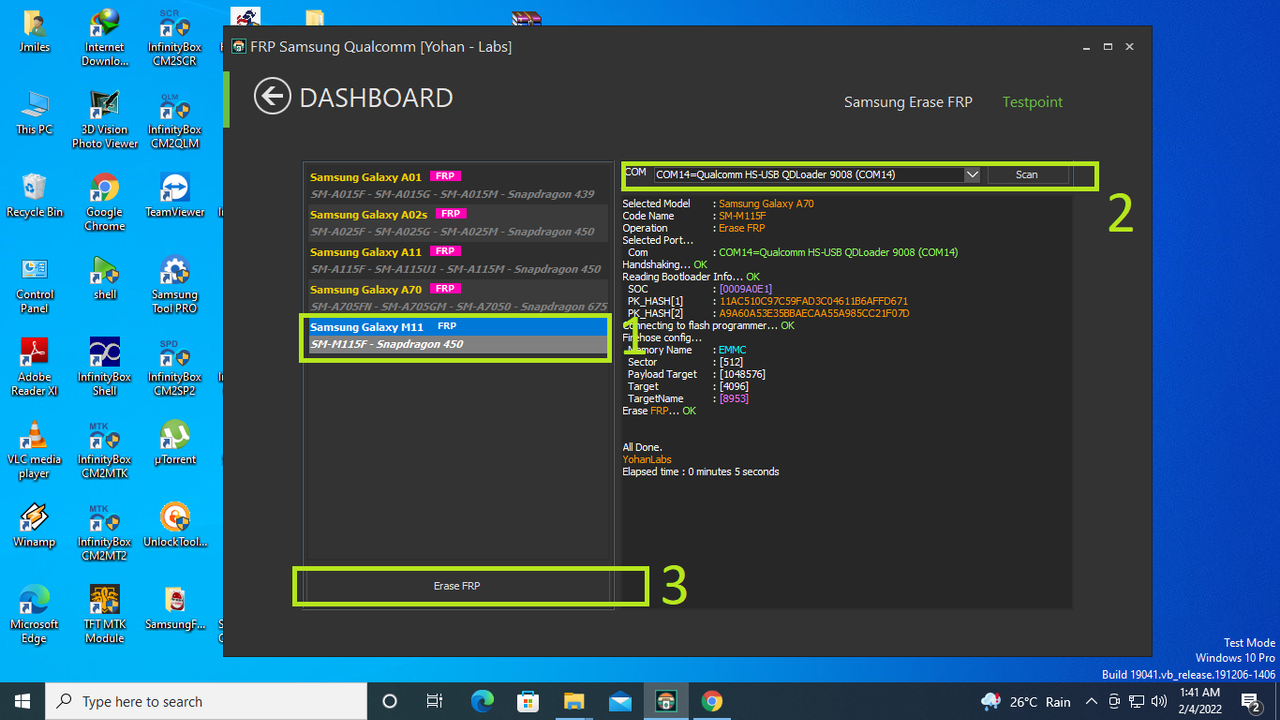Open the notification center icon
Screen dimensions: 1280x720
coord(1250,701)
